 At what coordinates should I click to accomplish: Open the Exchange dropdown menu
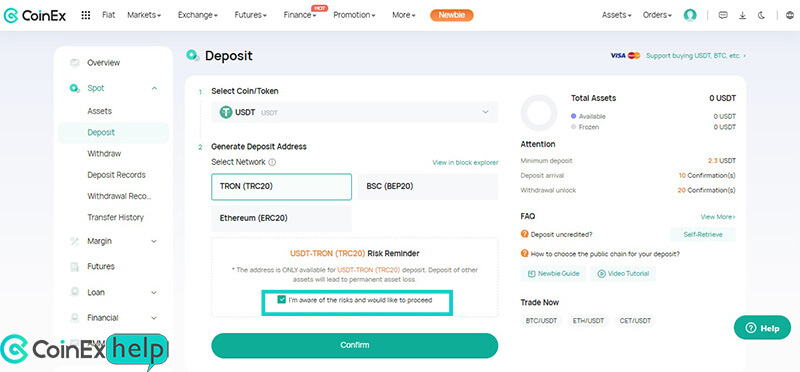(198, 15)
